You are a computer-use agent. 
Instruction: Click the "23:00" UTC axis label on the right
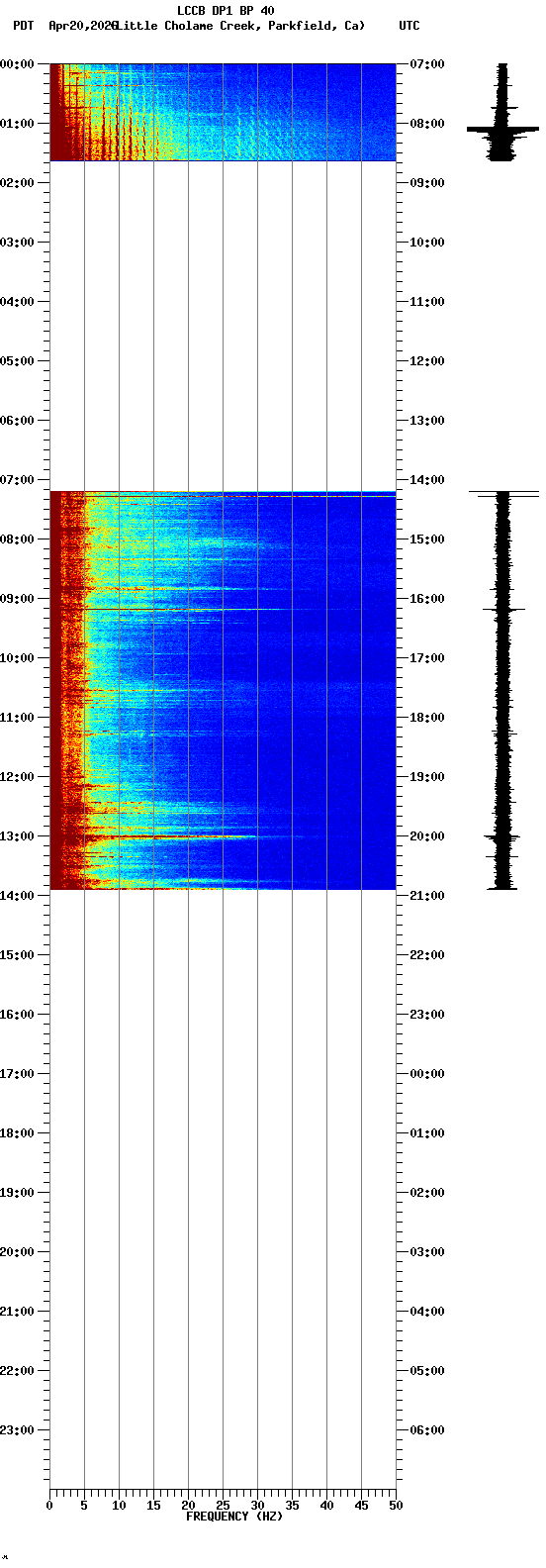click(x=427, y=1015)
